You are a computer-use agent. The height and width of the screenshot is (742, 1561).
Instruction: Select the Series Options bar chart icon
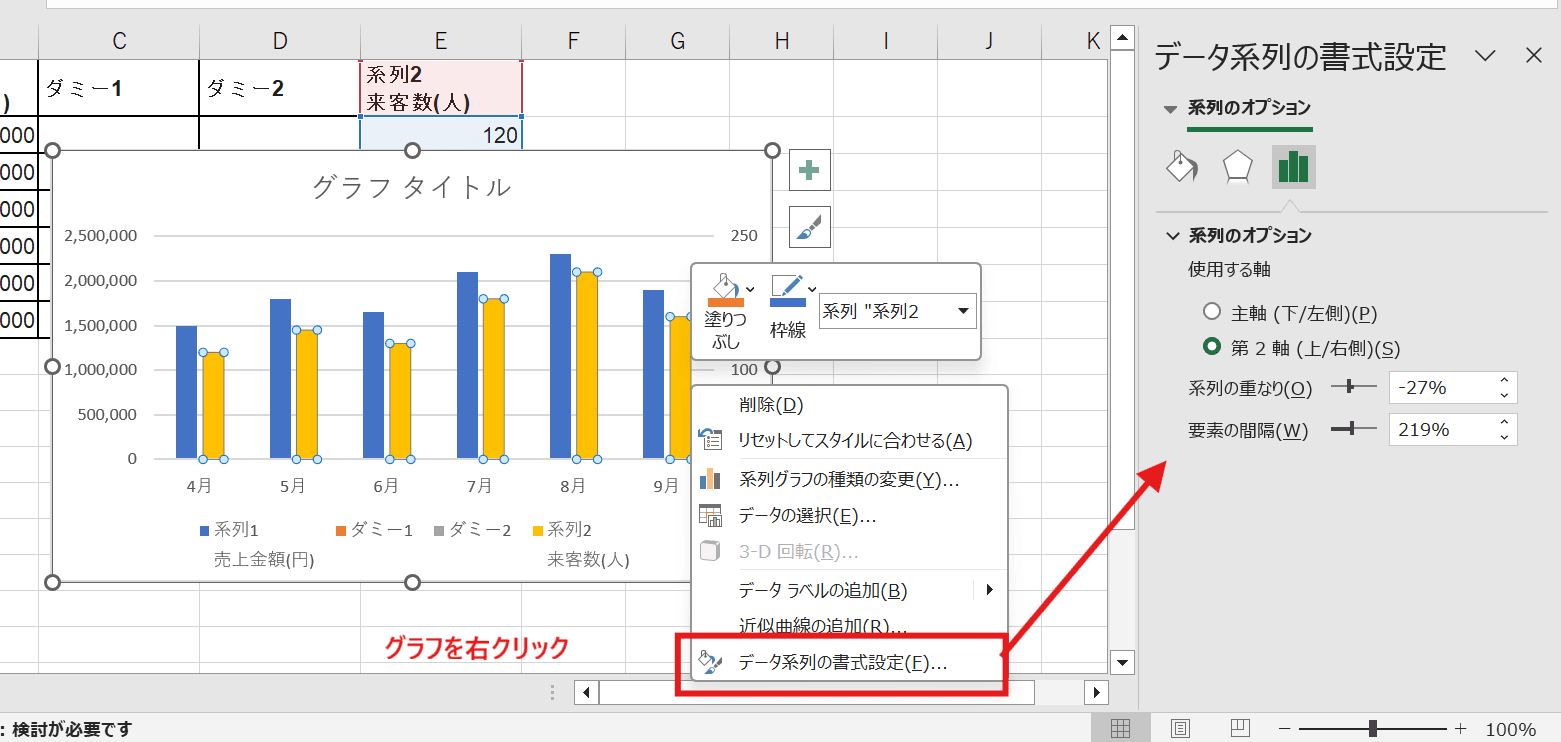[1293, 167]
